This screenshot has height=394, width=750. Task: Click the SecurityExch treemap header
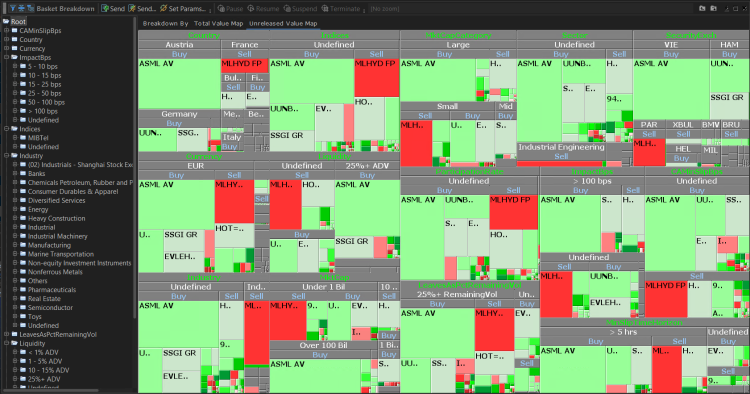pos(691,35)
